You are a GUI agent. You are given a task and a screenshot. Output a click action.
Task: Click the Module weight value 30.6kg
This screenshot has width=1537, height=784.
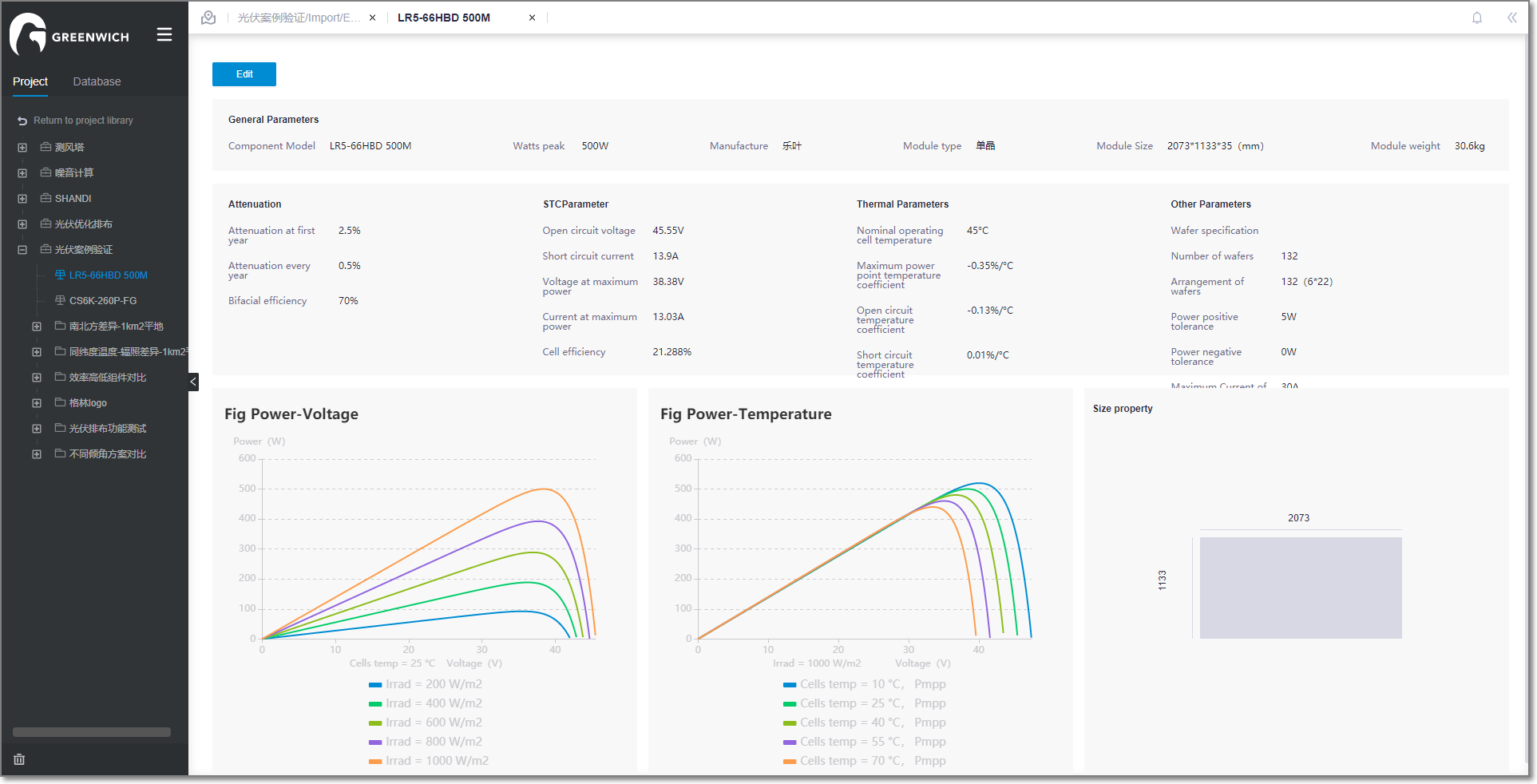pyautogui.click(x=1469, y=146)
